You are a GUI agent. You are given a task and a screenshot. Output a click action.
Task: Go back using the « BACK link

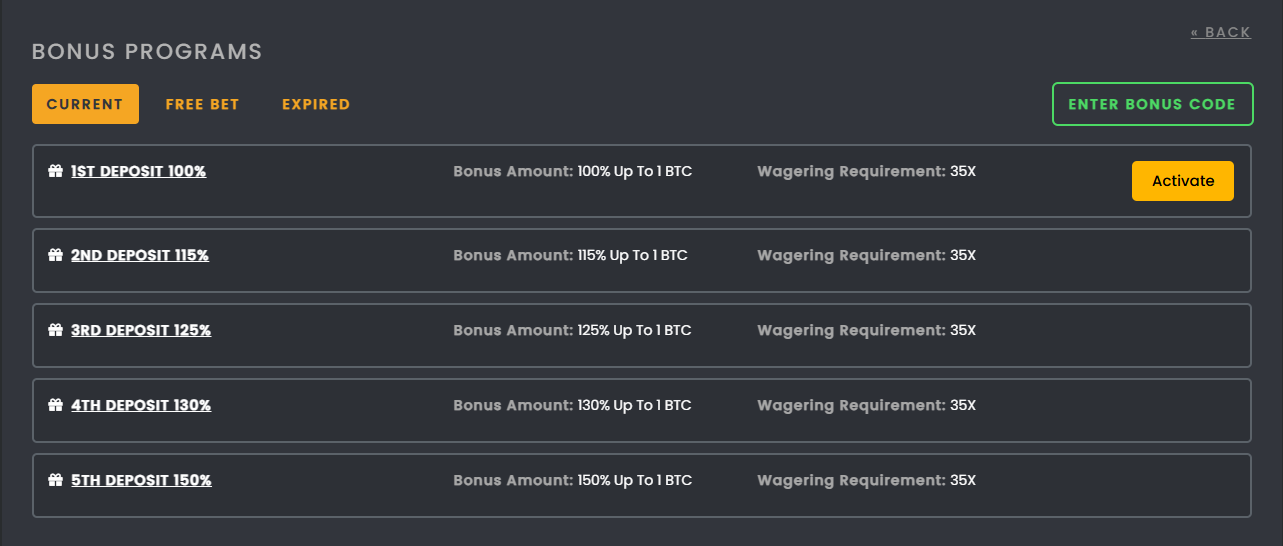pos(1221,32)
